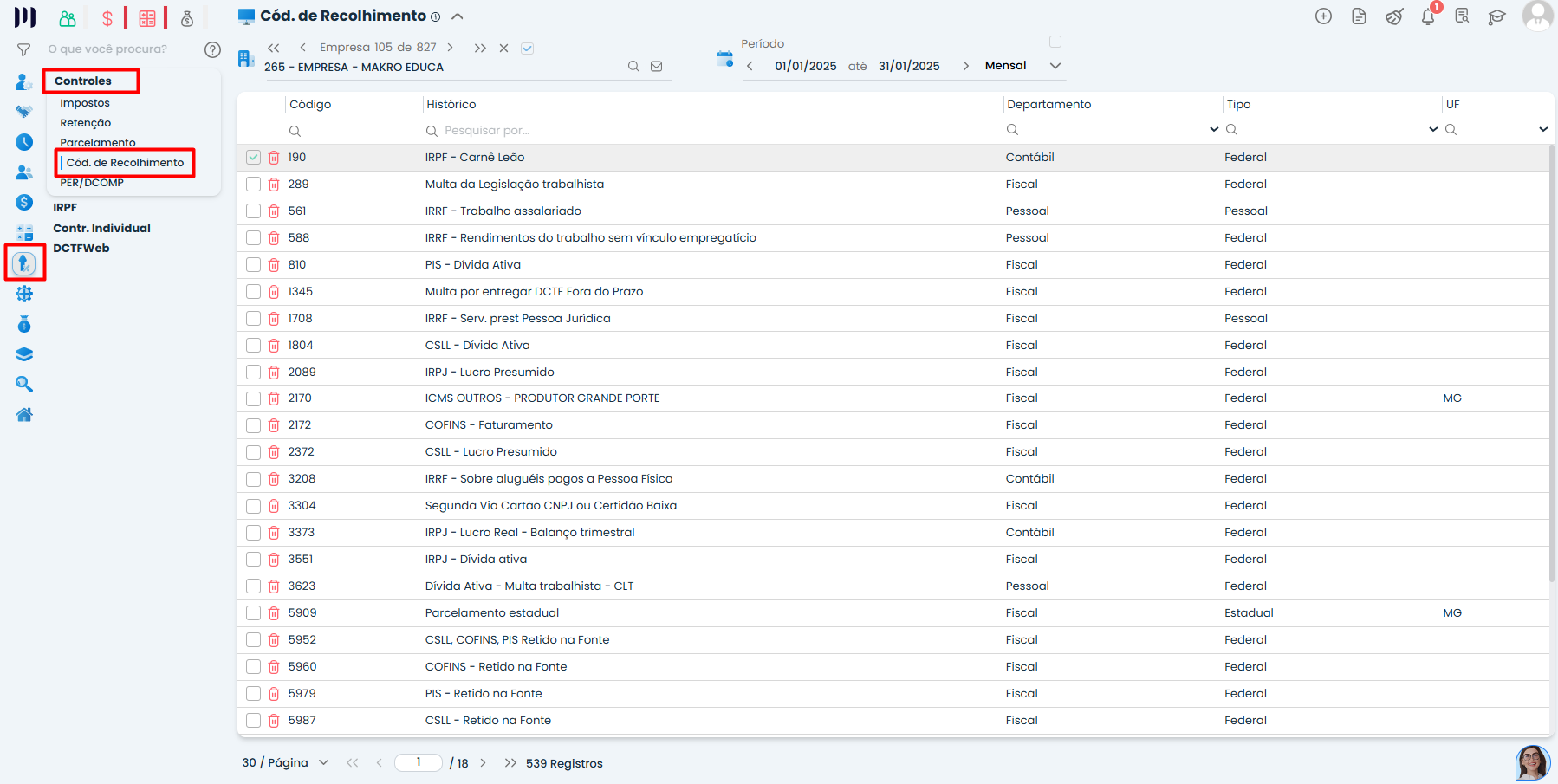
Task: Check the row checkbox for code 561
Action: 253,211
